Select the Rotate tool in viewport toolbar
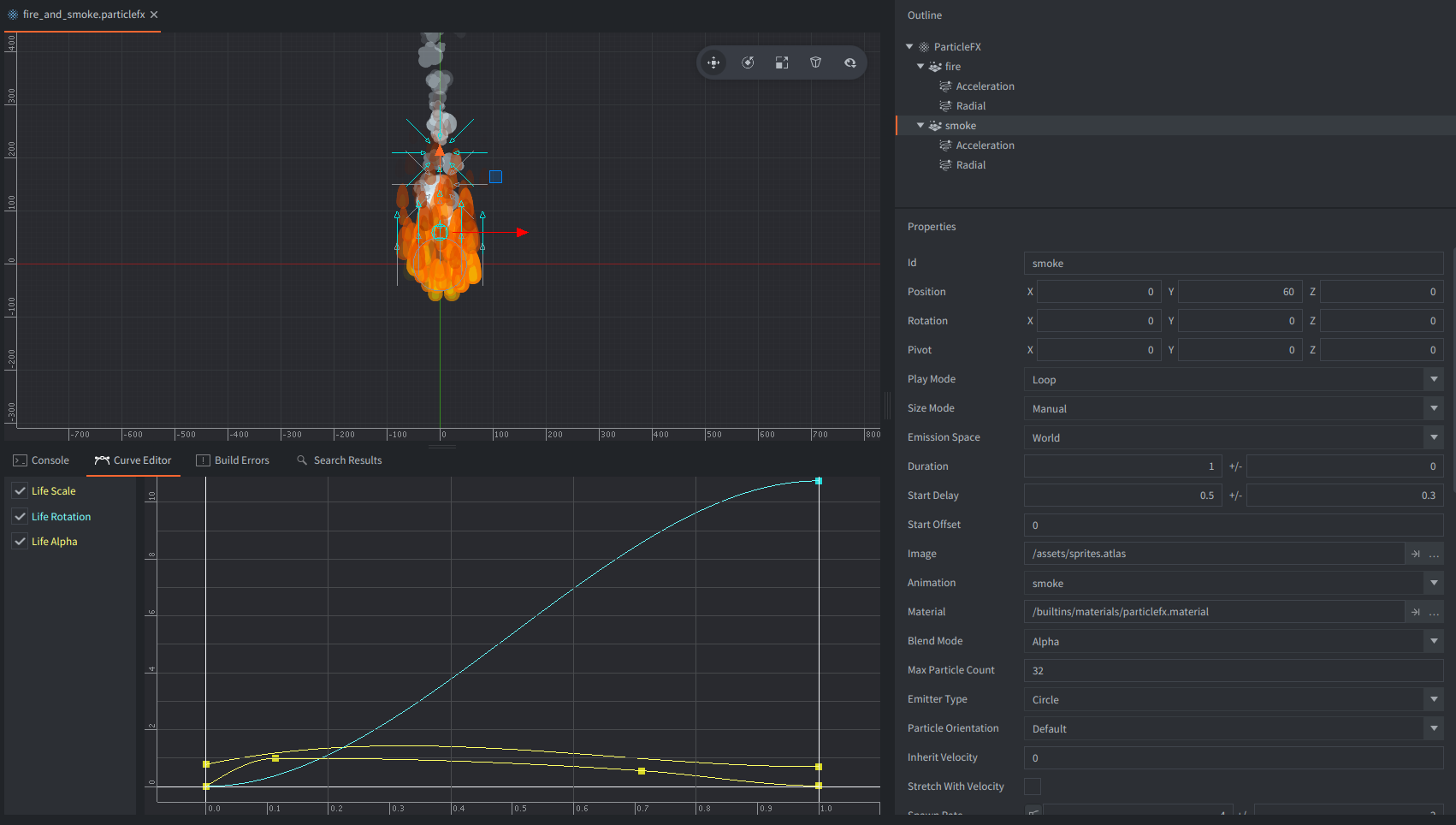This screenshot has height=825, width=1456. (748, 62)
